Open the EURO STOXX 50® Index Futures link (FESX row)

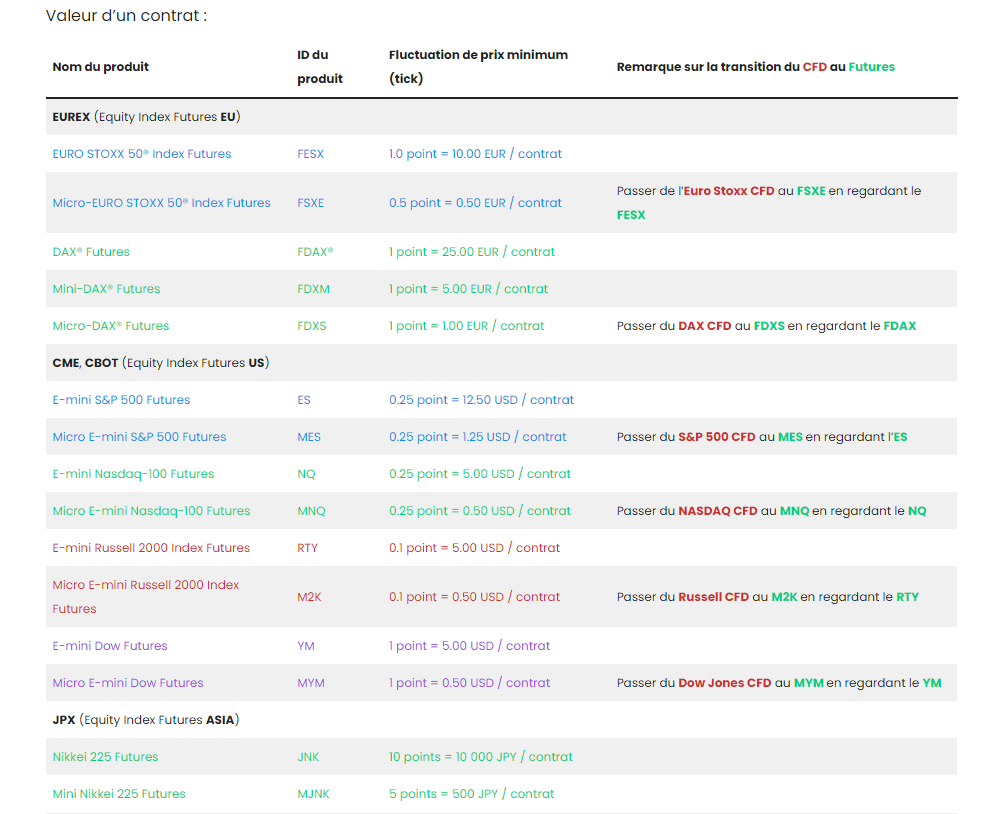tap(142, 154)
